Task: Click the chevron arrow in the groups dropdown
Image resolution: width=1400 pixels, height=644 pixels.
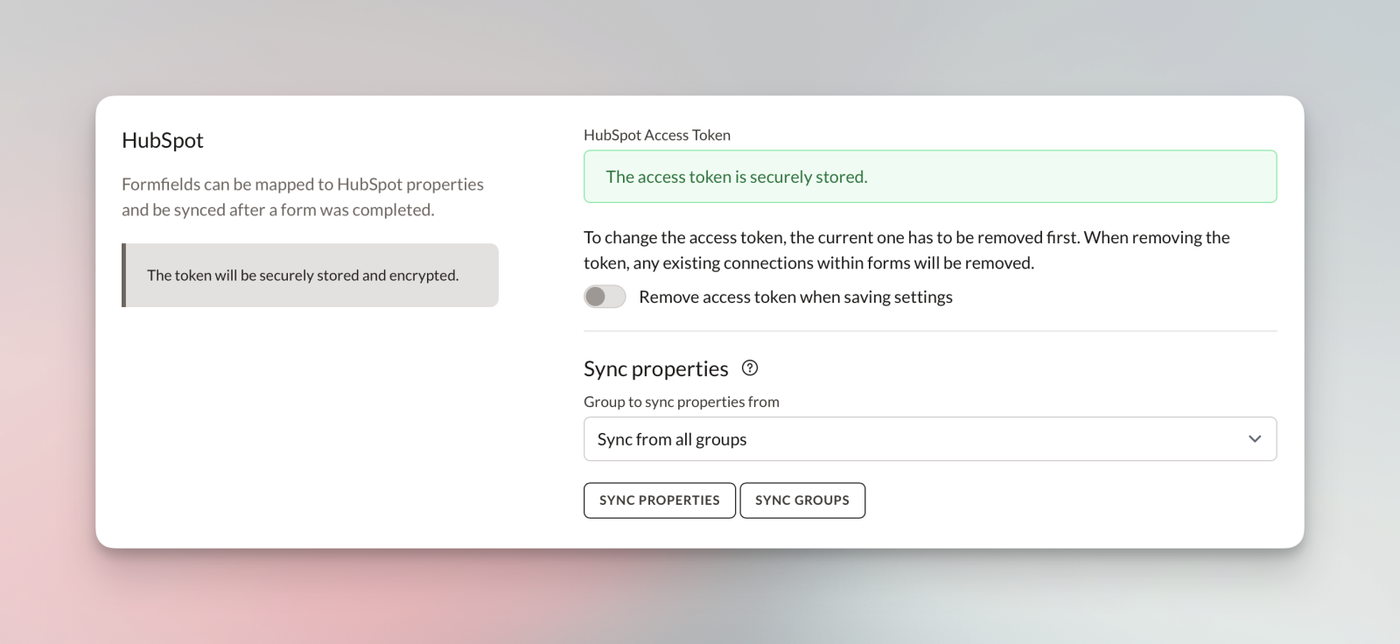Action: pyautogui.click(x=1254, y=439)
